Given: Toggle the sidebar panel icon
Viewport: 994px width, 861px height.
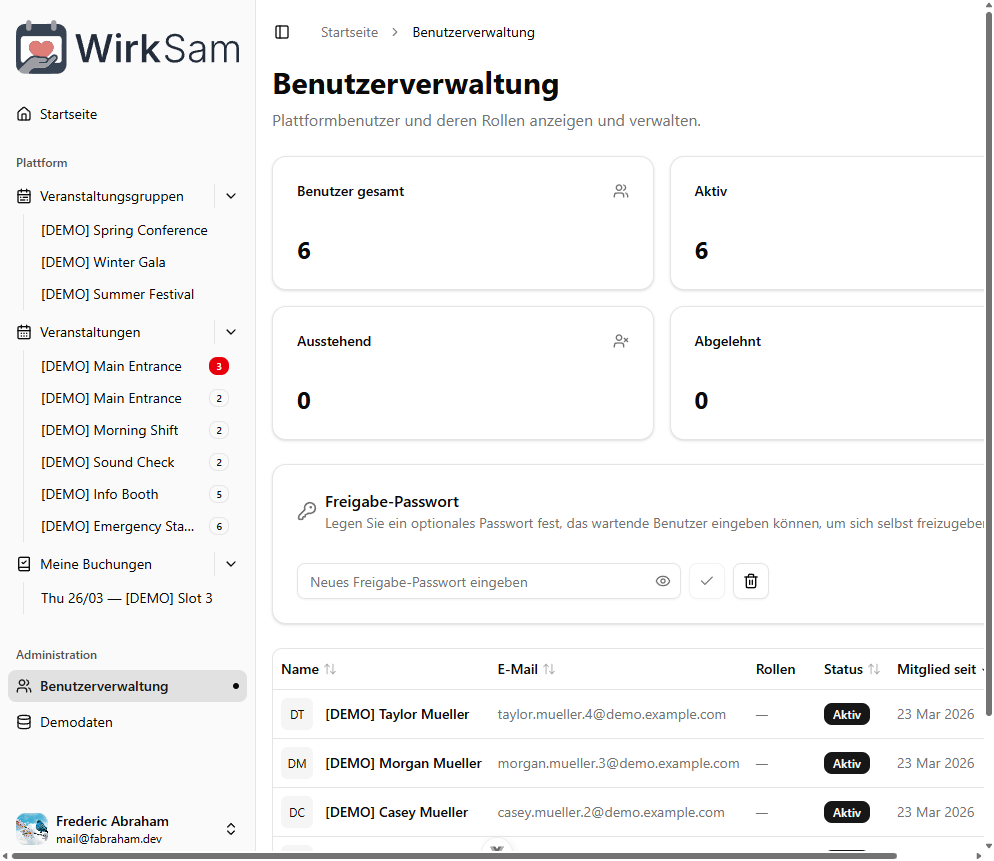Looking at the screenshot, I should (282, 32).
